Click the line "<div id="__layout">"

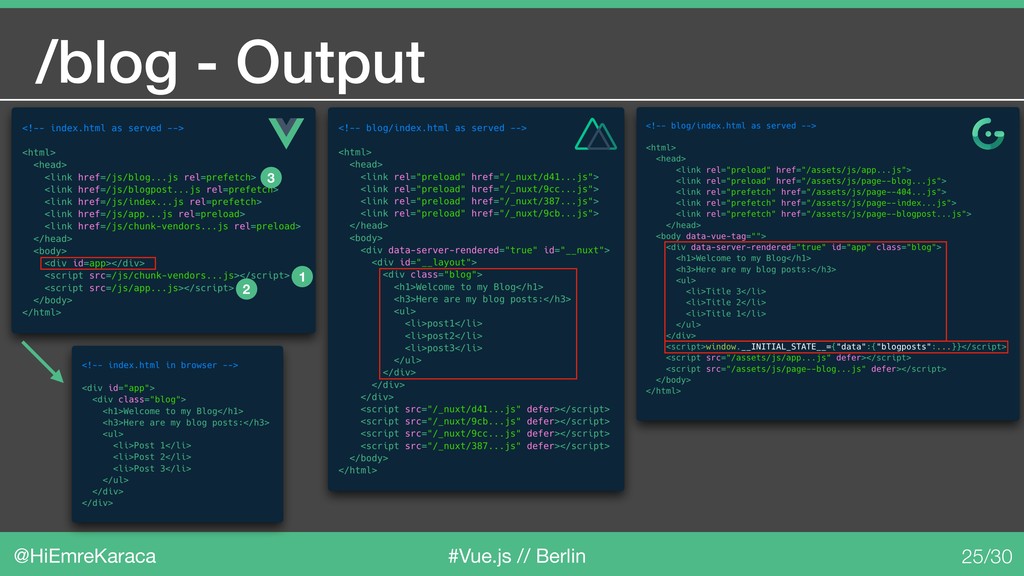tap(424, 263)
